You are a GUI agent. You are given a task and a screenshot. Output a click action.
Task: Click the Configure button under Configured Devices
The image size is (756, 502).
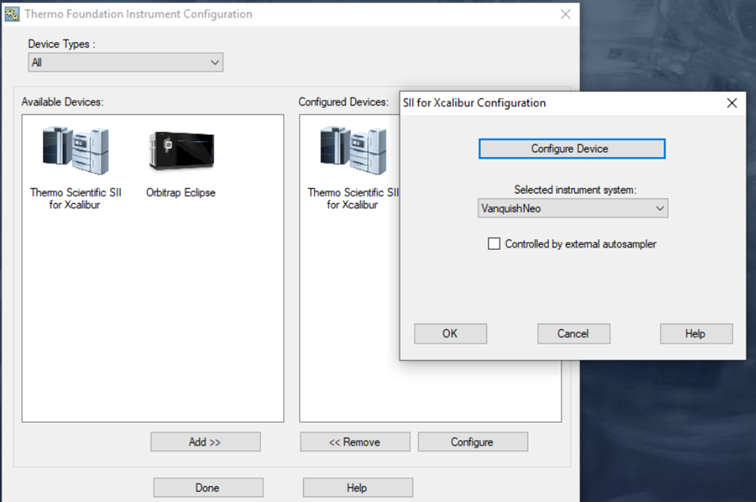[473, 442]
